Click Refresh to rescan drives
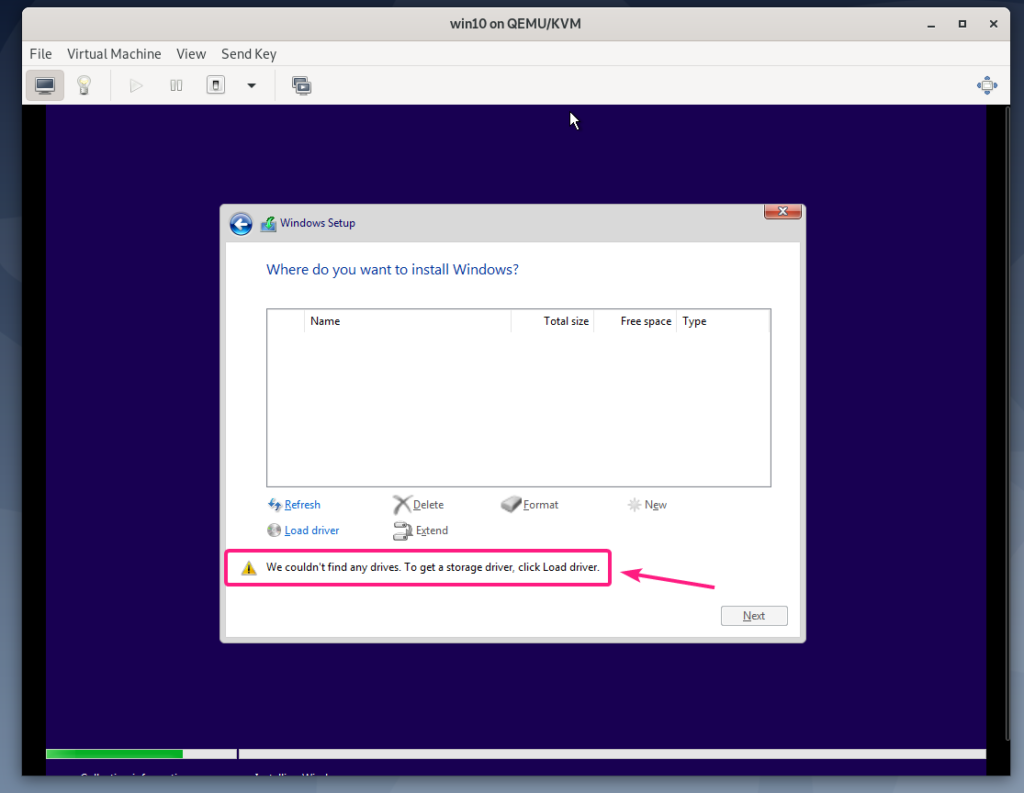This screenshot has width=1024, height=793. (301, 505)
